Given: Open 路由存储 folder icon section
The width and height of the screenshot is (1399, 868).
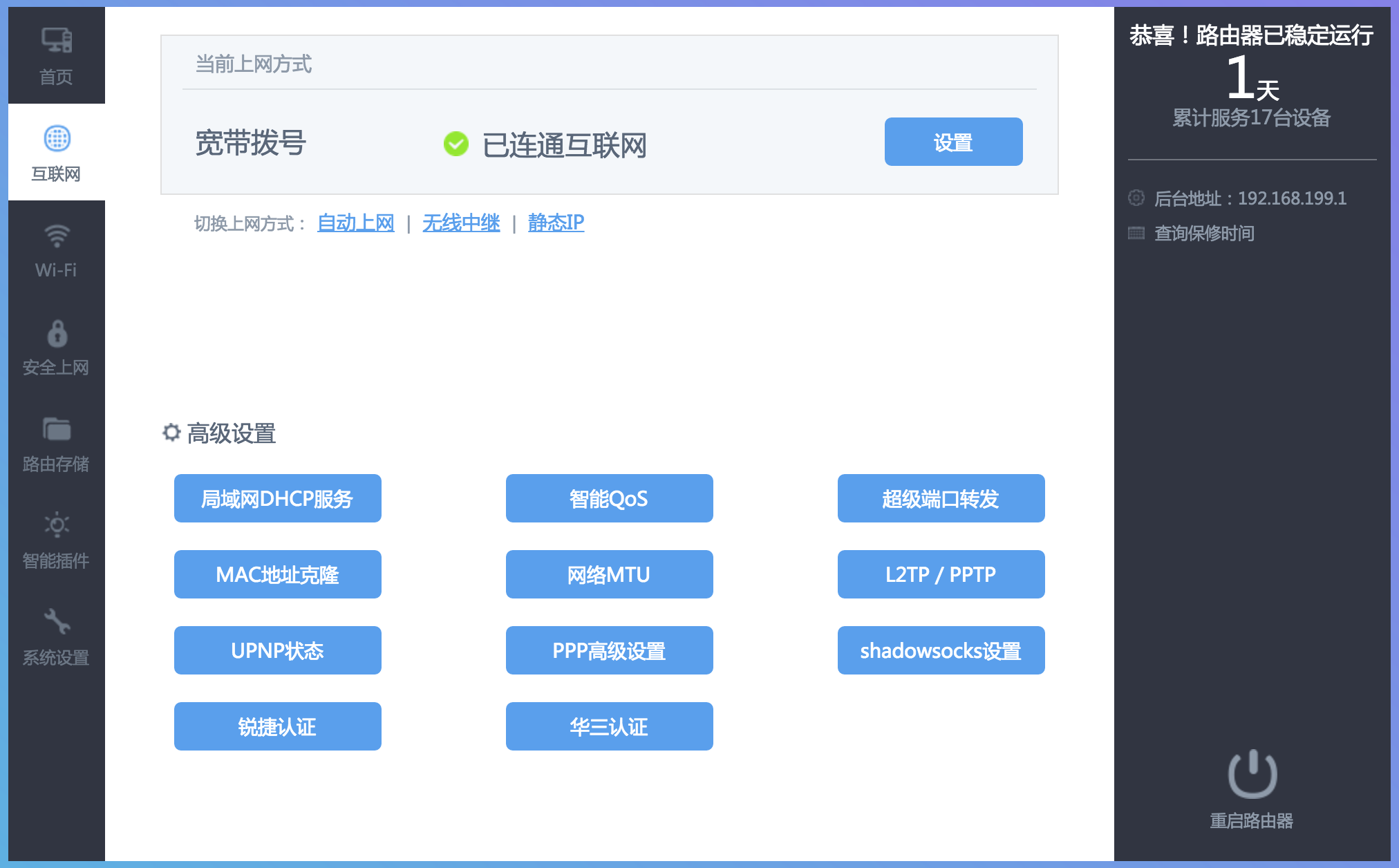Looking at the screenshot, I should 57,429.
